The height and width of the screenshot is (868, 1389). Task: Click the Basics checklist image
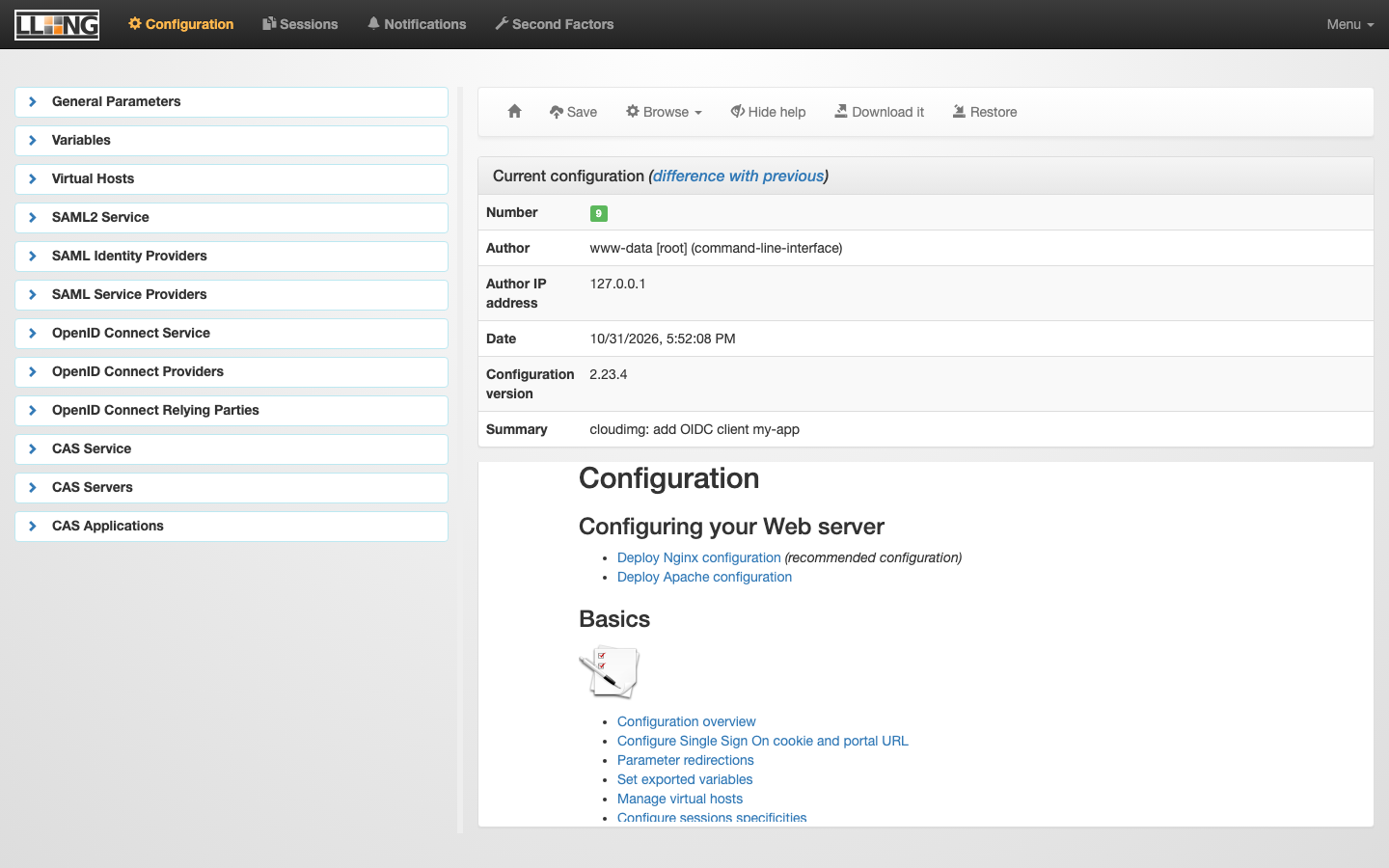pyautogui.click(x=610, y=672)
